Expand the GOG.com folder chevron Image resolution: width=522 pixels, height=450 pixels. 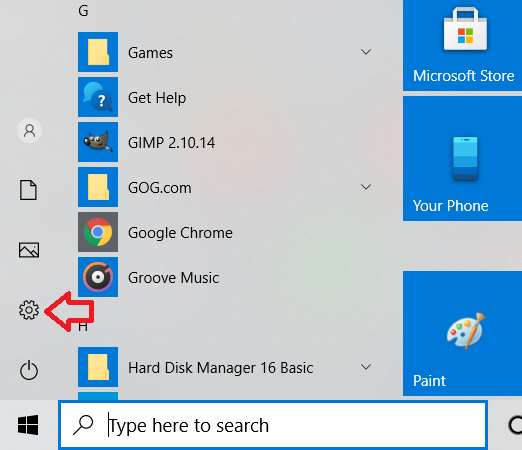click(366, 187)
